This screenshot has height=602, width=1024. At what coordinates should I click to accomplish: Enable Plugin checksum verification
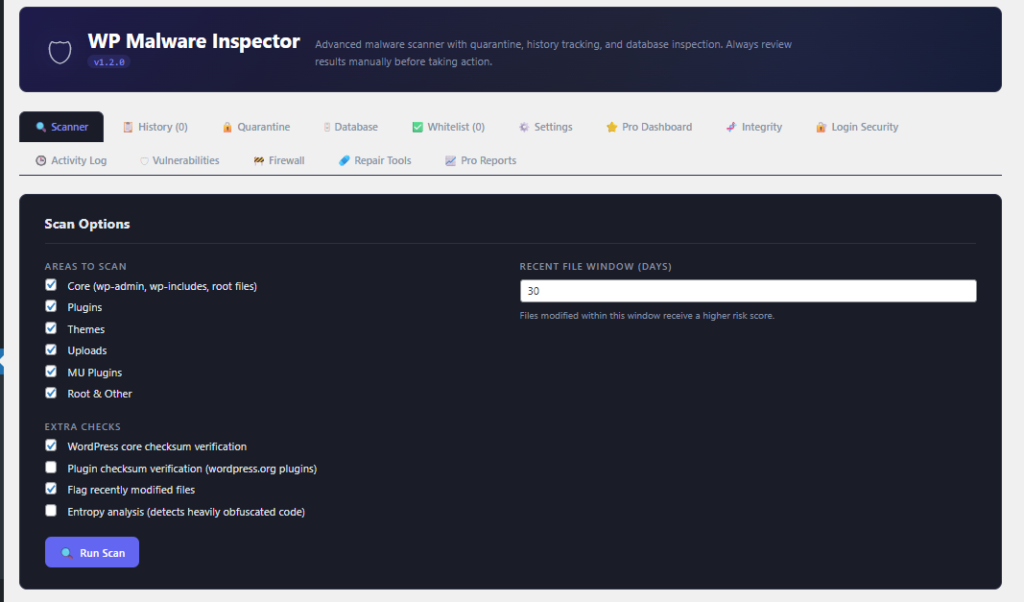click(x=51, y=467)
